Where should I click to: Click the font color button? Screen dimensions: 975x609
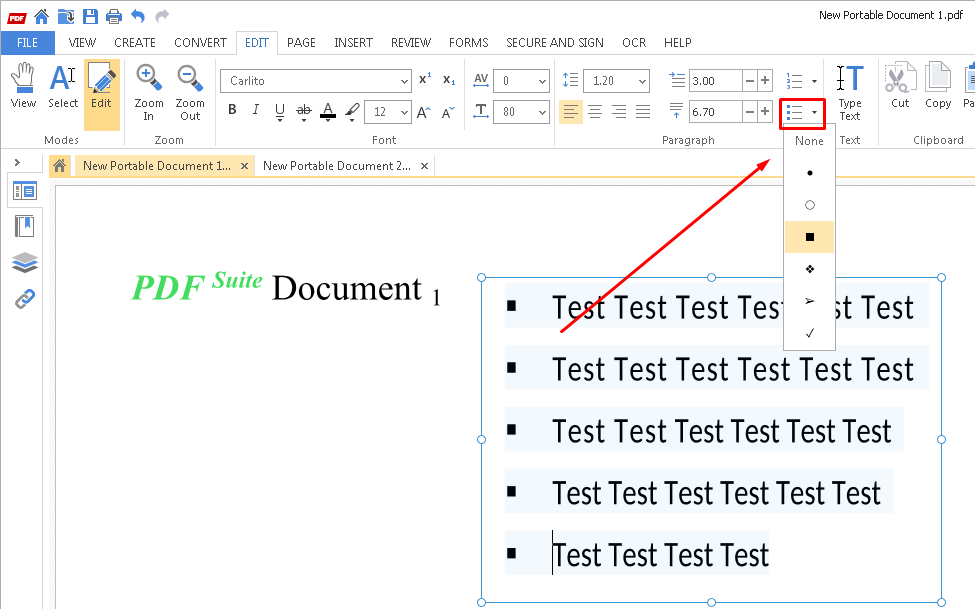328,111
